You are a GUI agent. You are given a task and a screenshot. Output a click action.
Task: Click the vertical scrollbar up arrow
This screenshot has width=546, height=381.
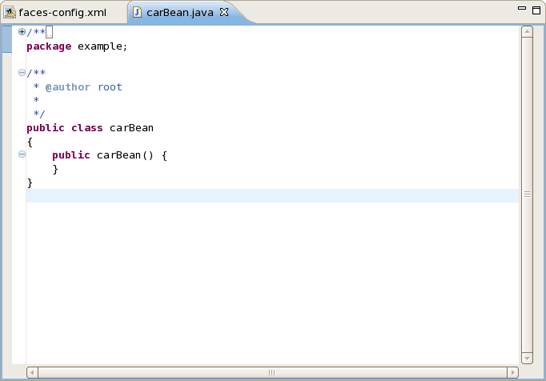click(x=527, y=32)
